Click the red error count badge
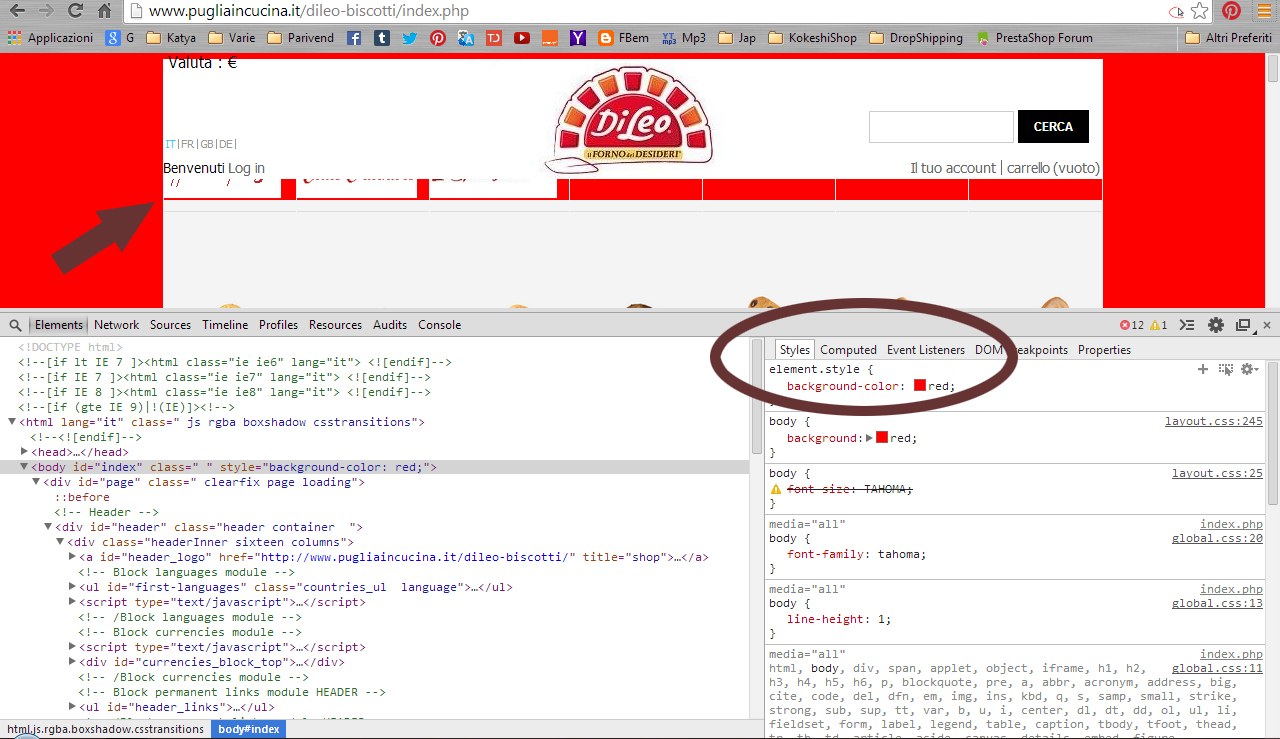 point(1132,325)
